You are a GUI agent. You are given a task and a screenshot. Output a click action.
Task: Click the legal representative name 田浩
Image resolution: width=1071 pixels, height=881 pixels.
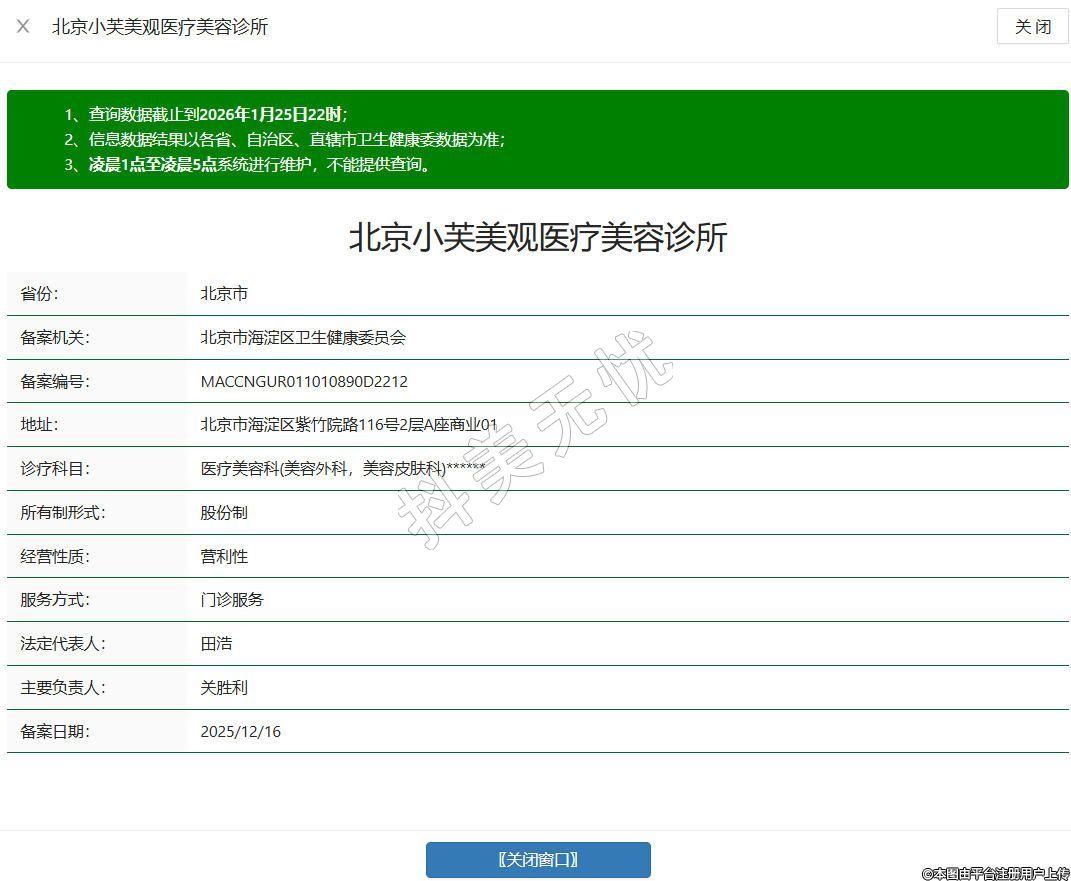[x=216, y=644]
